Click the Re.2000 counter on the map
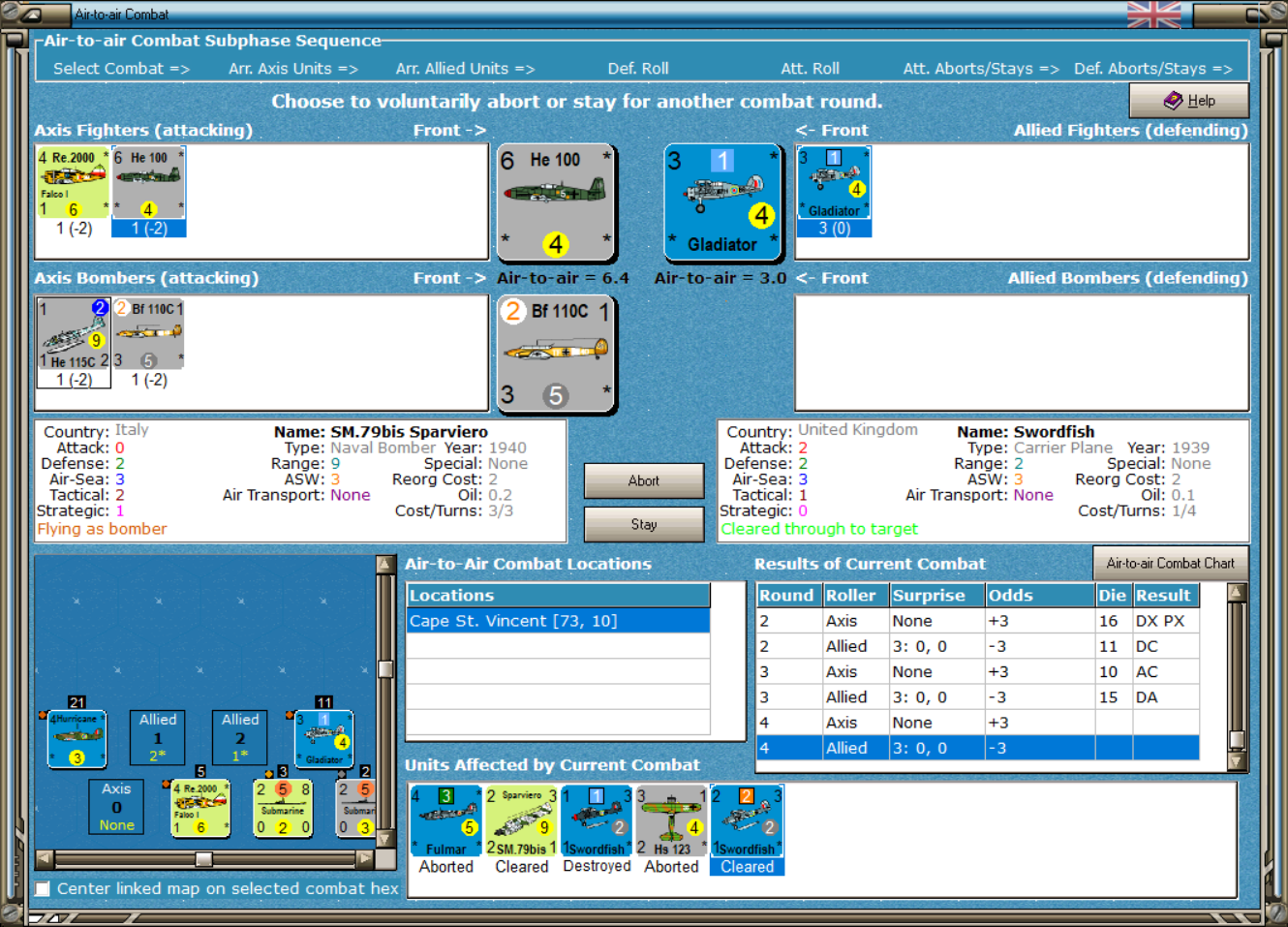Screen dimensions: 1288x927 click(200, 809)
